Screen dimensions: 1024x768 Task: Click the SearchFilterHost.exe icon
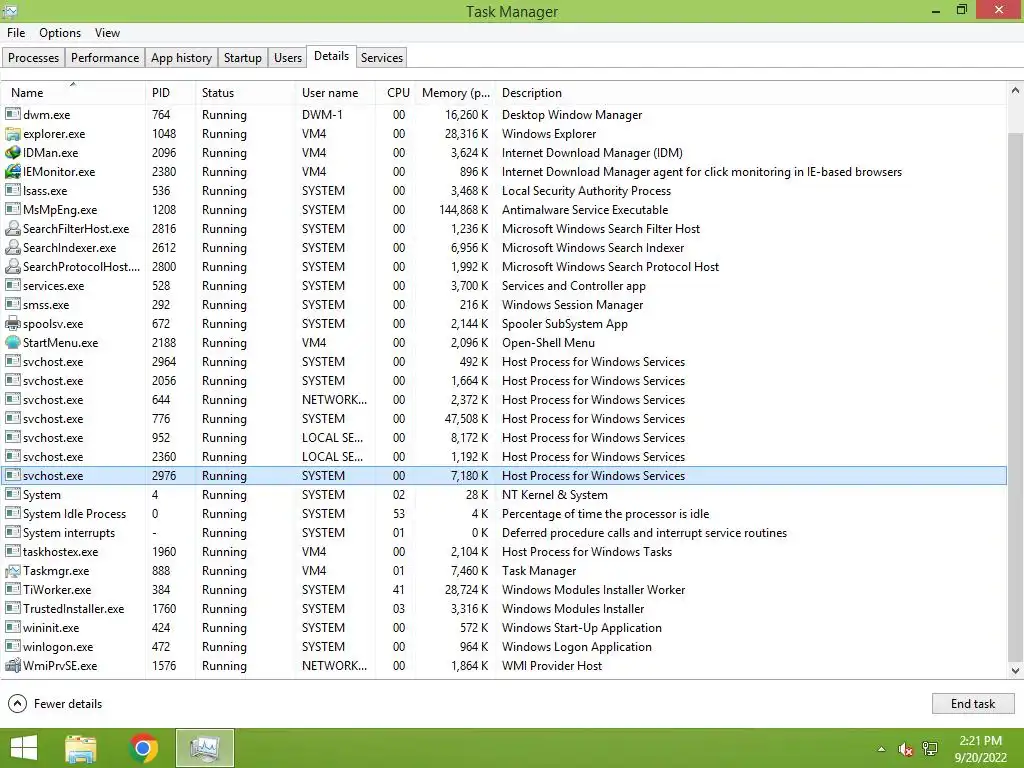pyautogui.click(x=12, y=228)
